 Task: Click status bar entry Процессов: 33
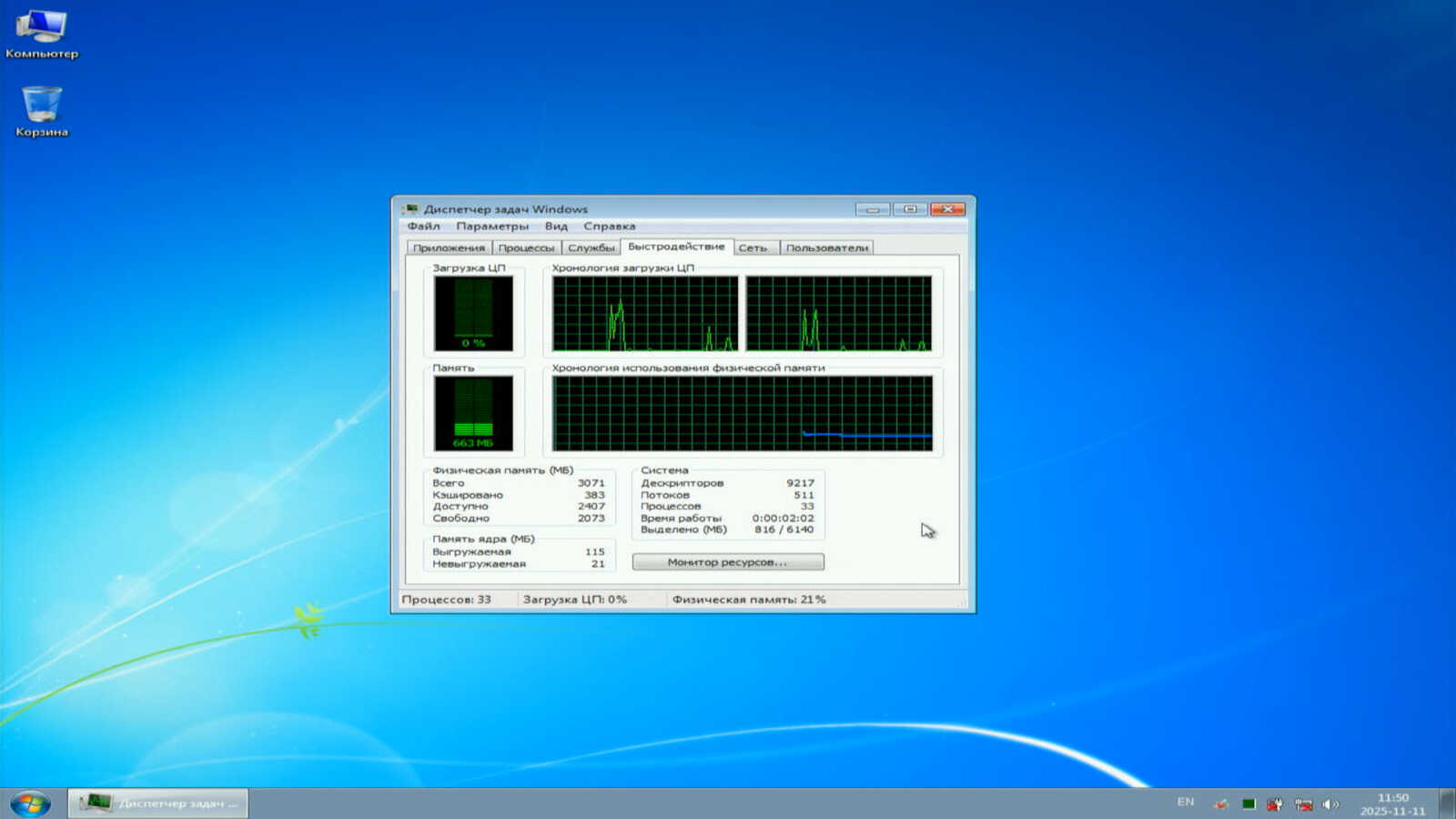[447, 600]
